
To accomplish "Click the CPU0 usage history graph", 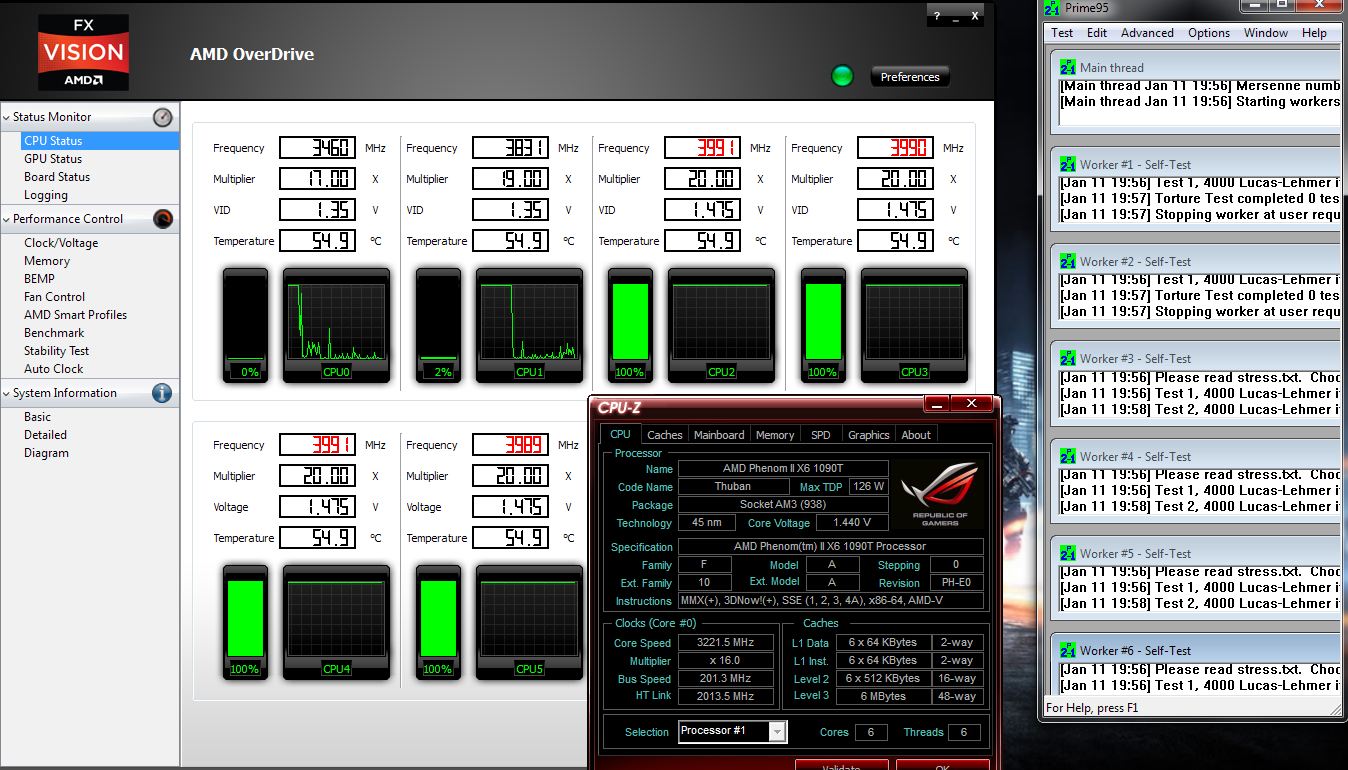I will pos(335,325).
